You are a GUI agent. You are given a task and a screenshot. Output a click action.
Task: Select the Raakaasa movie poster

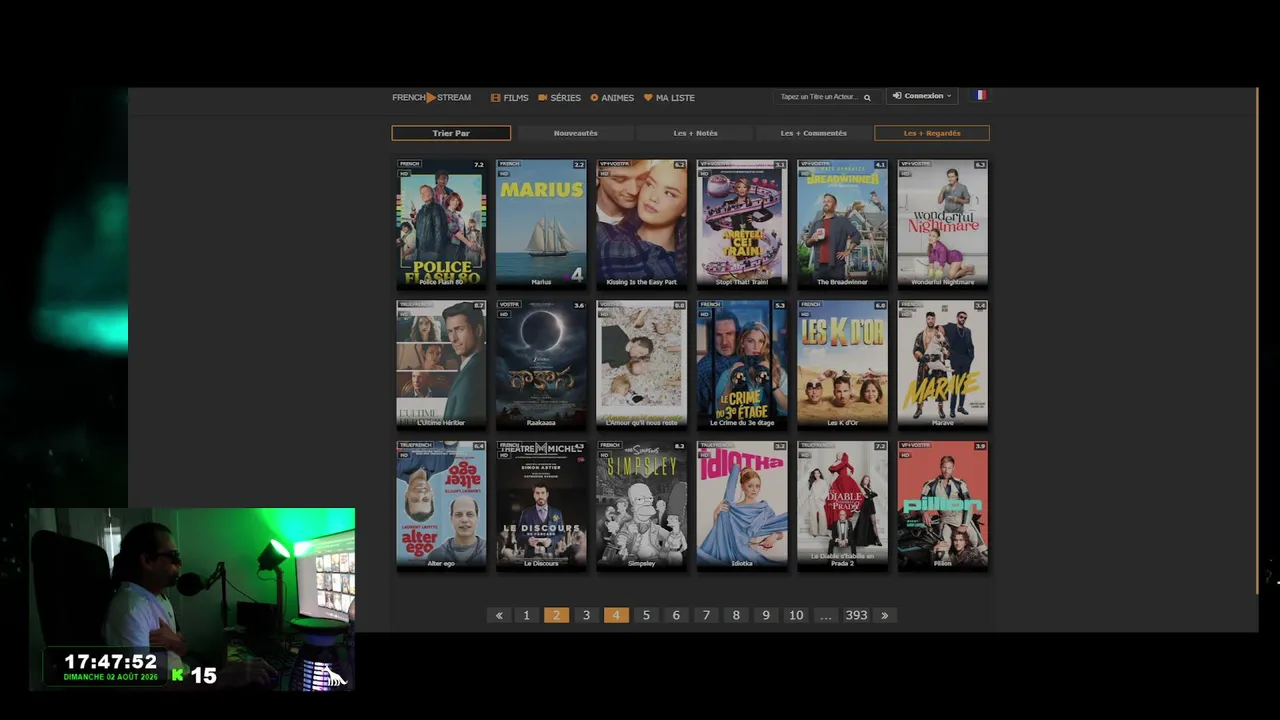541,364
